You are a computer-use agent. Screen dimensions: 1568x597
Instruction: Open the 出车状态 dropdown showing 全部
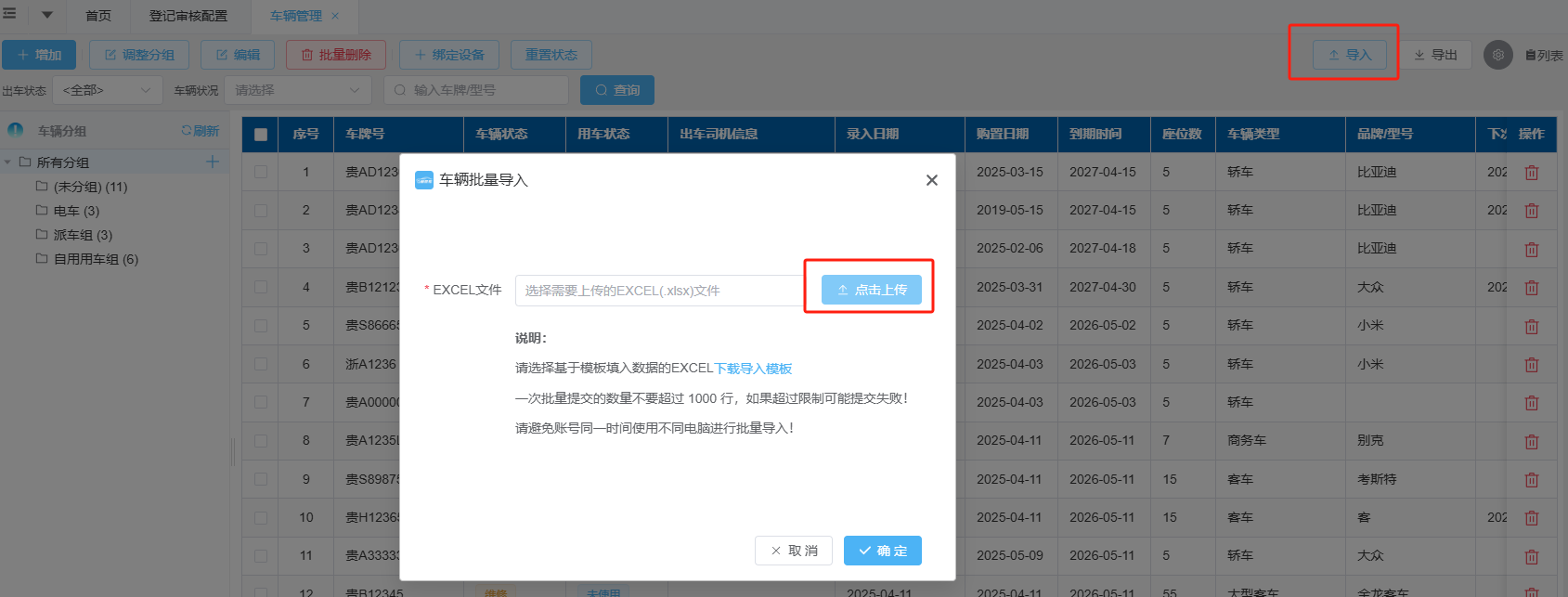107,90
